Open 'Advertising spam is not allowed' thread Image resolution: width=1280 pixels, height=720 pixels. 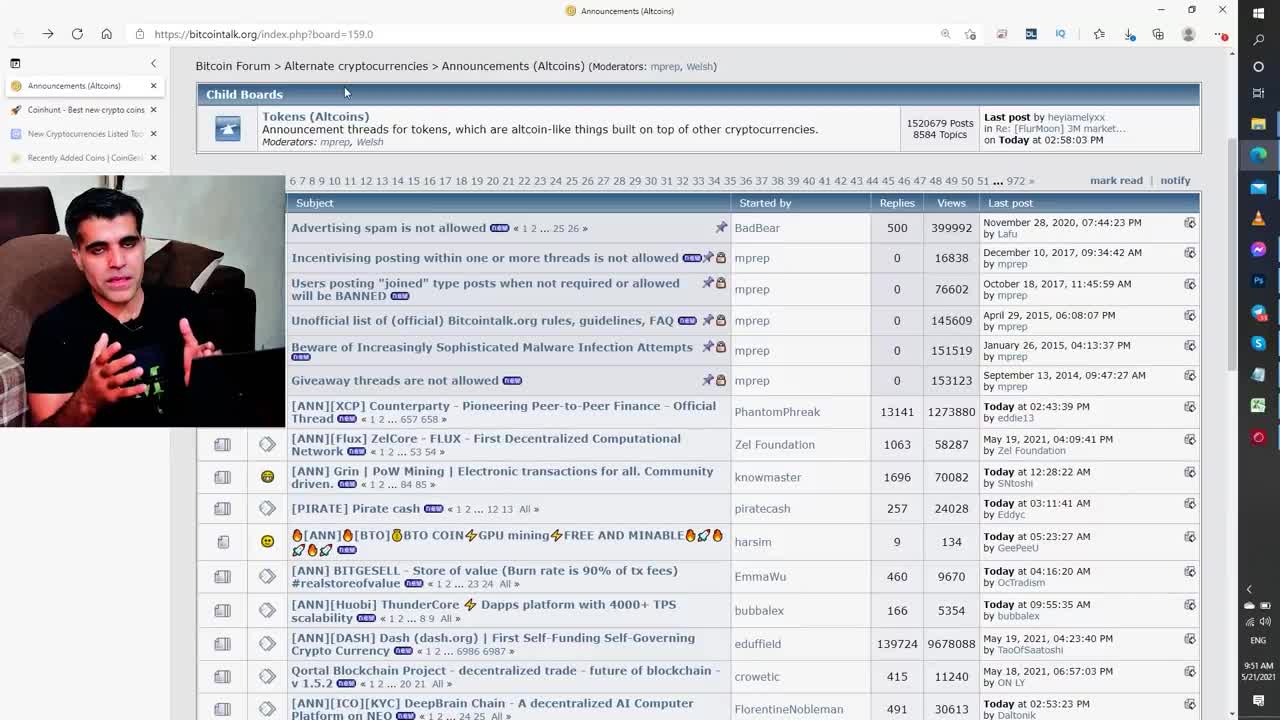(x=388, y=228)
